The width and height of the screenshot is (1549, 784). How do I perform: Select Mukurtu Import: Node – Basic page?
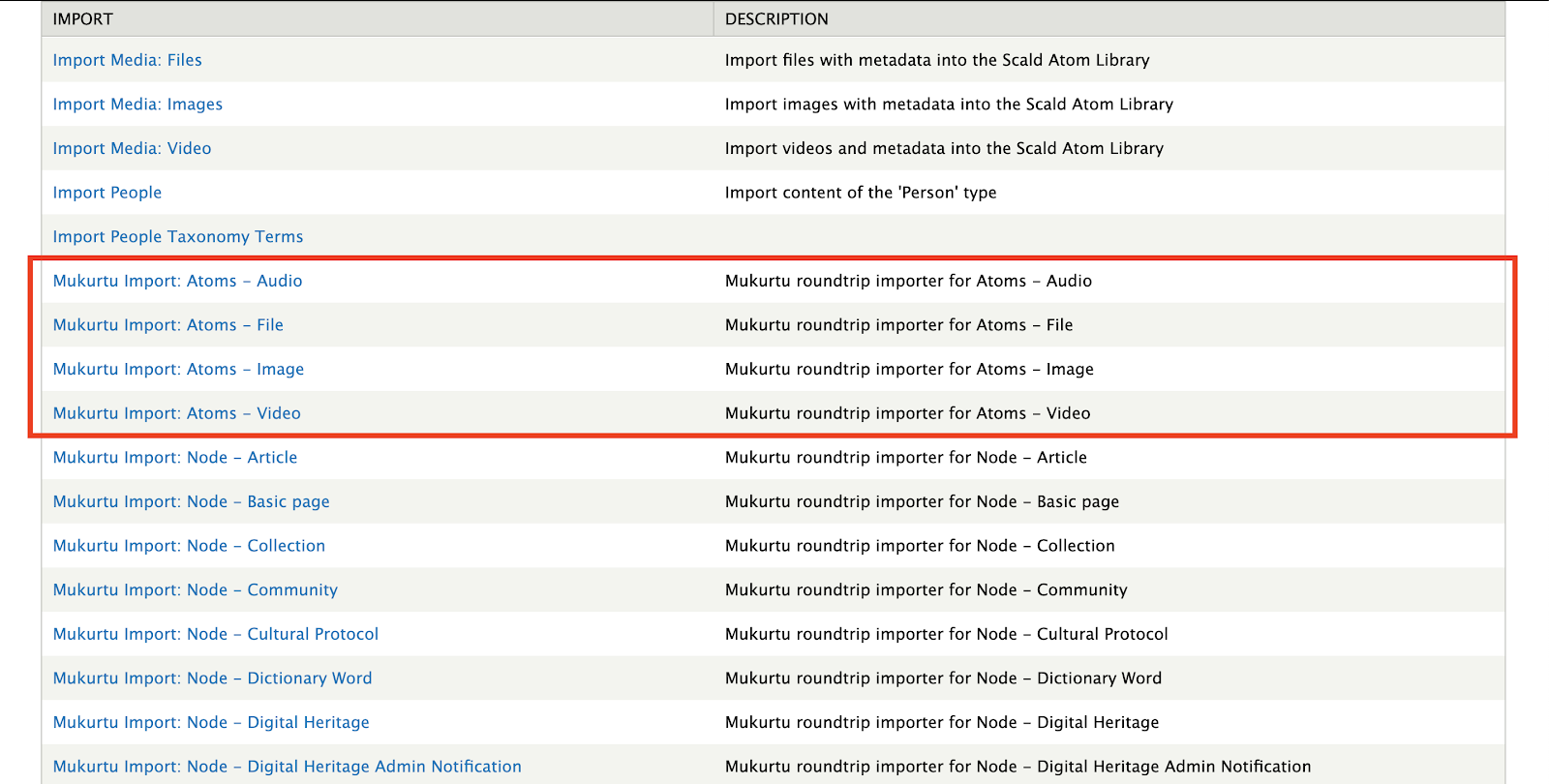[x=192, y=501]
